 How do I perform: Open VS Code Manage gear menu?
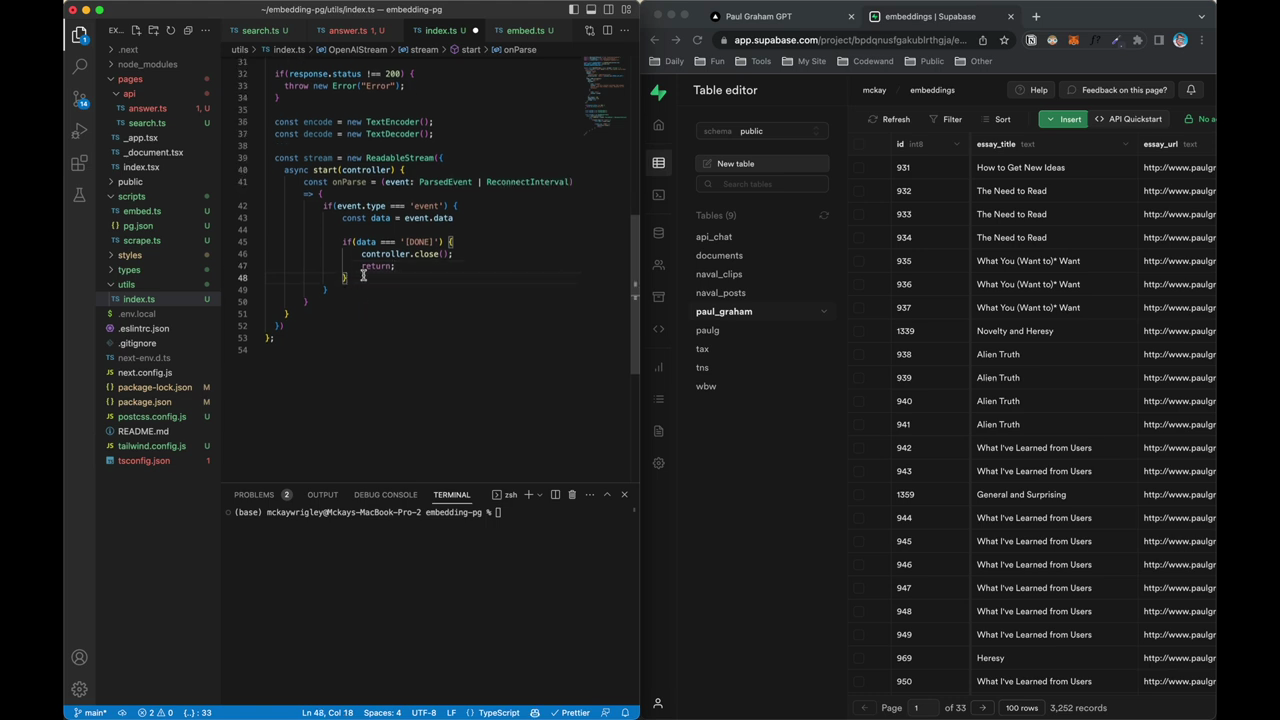[x=79, y=689]
